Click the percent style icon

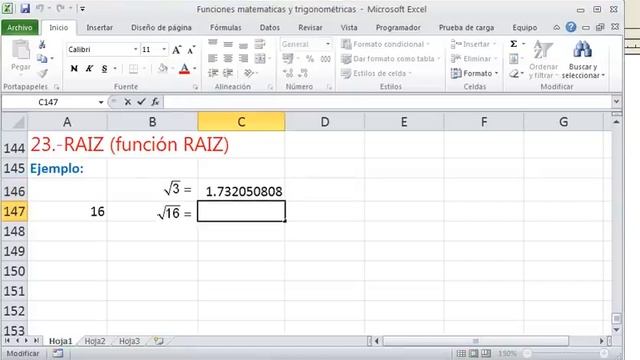310,59
